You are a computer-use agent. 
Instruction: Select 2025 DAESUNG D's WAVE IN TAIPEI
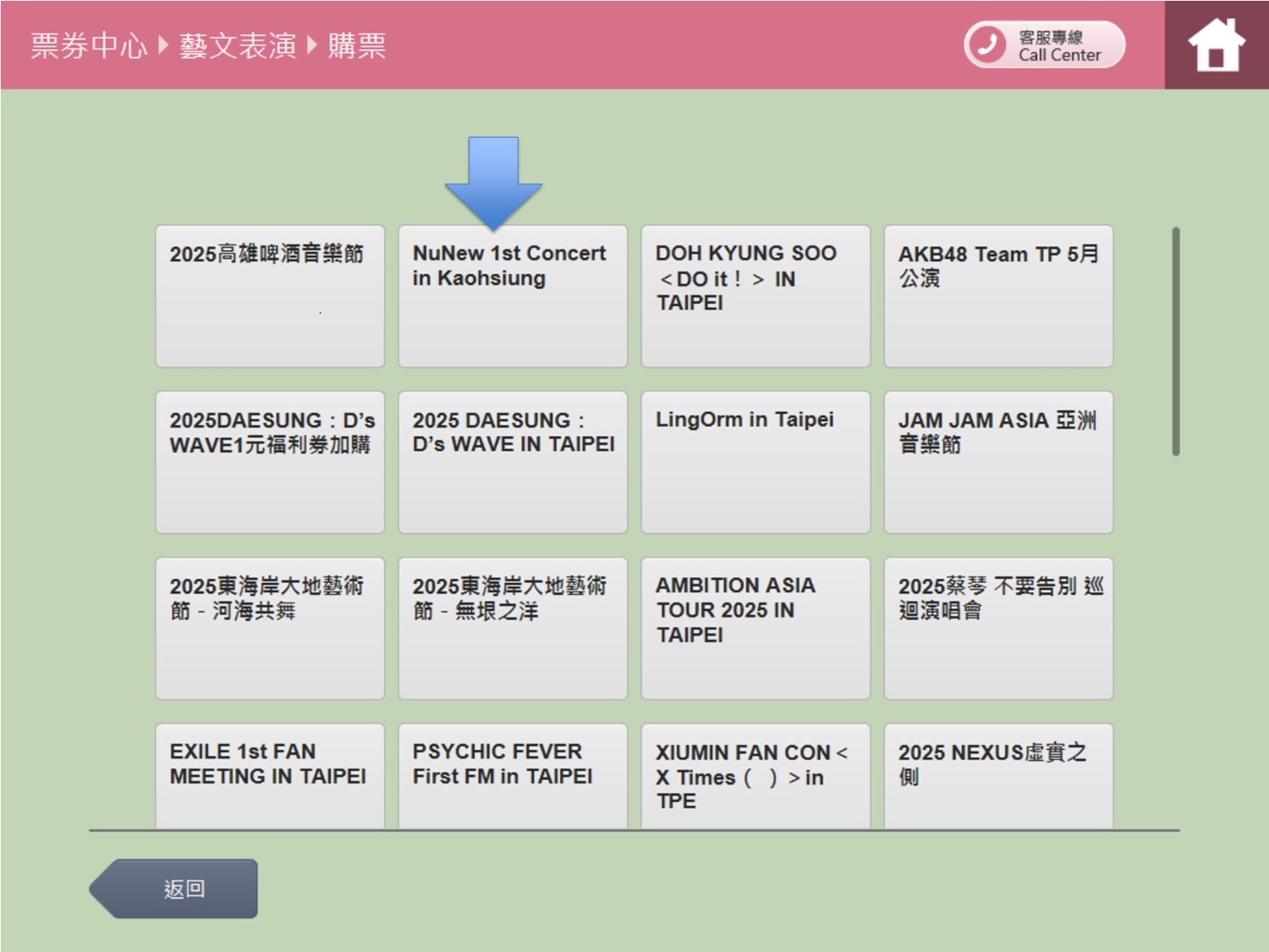point(512,462)
